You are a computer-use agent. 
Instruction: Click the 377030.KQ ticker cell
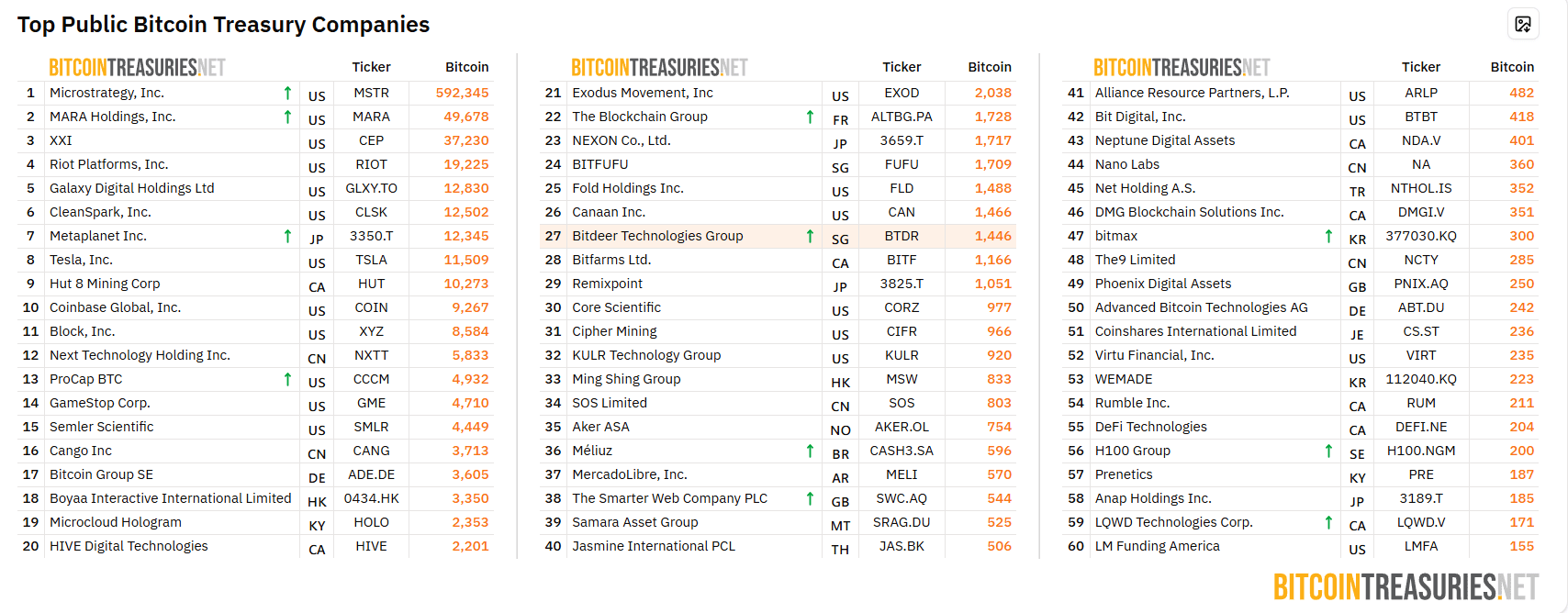(1421, 236)
